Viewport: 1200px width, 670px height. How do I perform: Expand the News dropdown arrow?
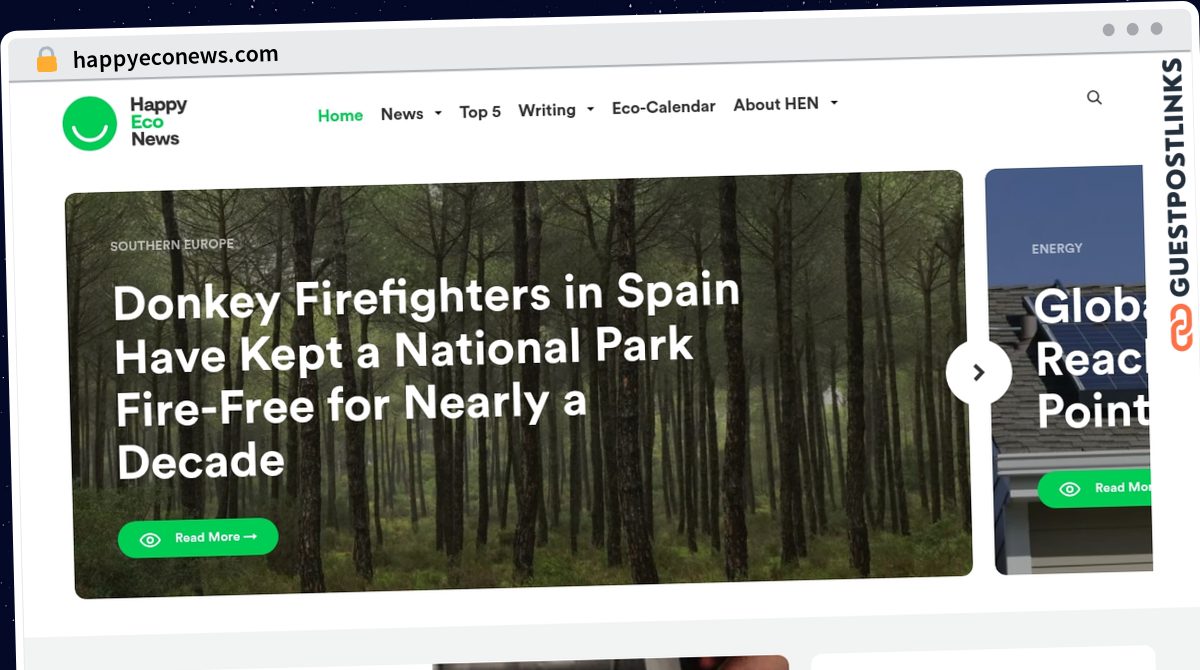pos(438,113)
